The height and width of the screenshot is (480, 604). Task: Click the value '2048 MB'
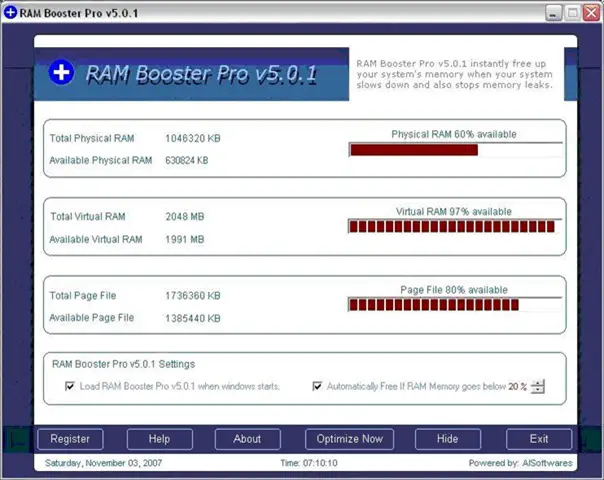[x=185, y=217]
